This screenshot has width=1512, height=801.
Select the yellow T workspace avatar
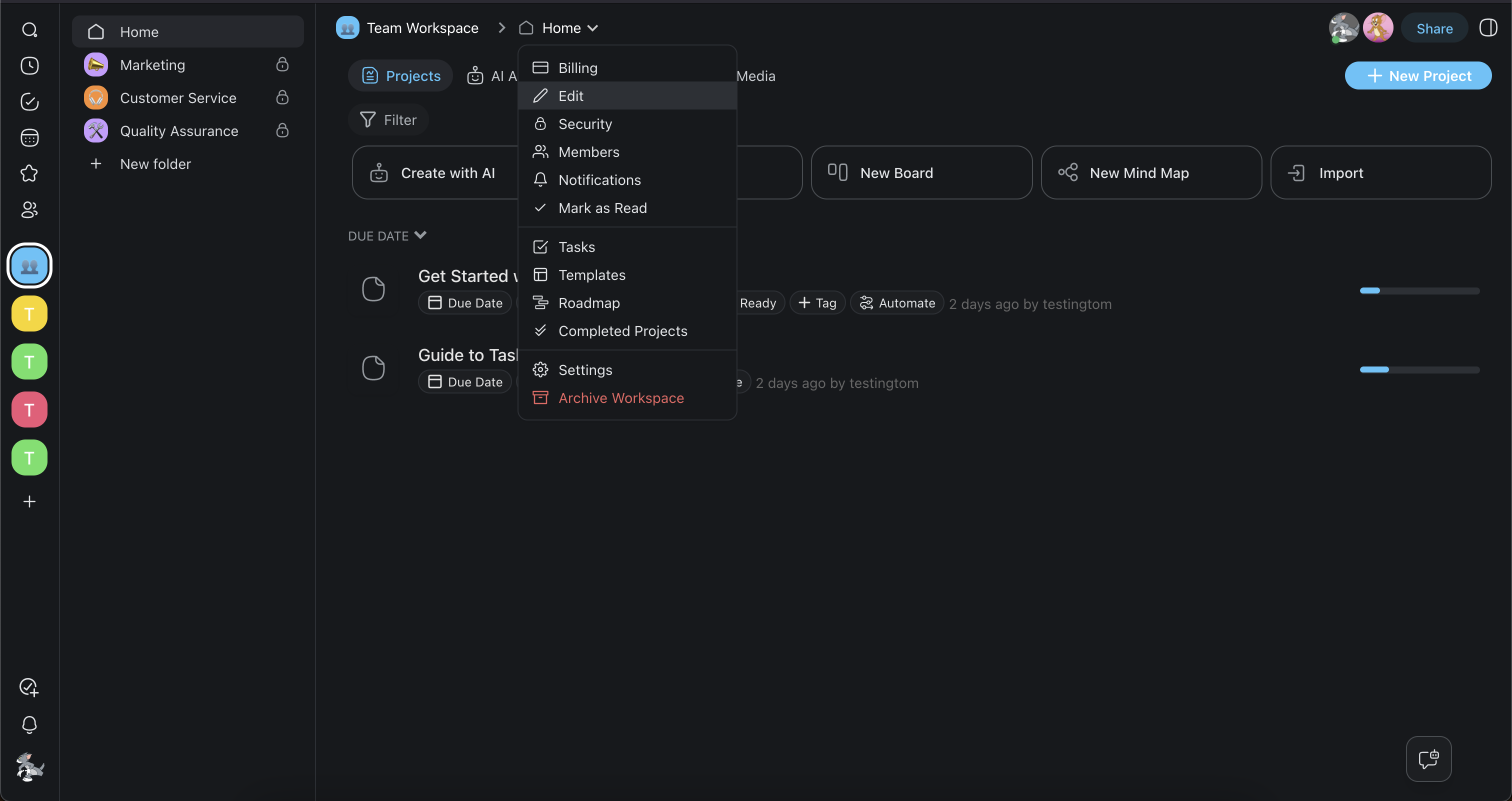(29, 314)
